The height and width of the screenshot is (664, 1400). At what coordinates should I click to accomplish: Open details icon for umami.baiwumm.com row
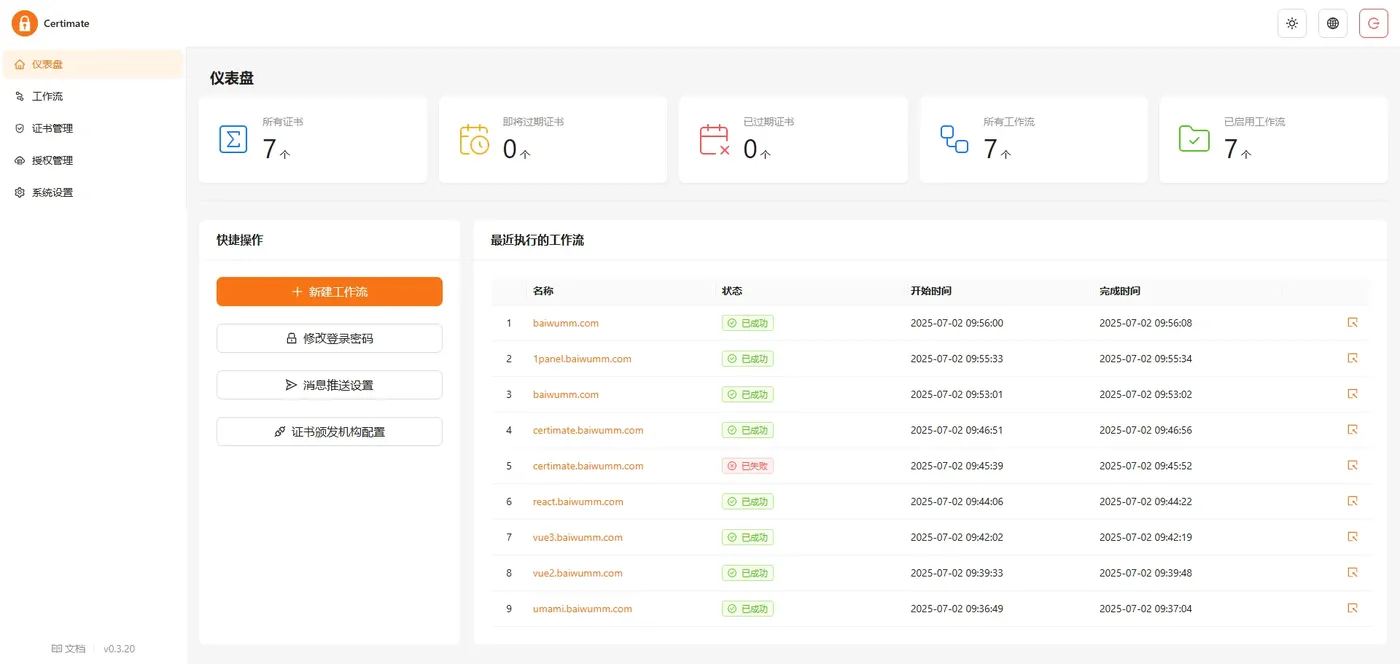tap(1352, 608)
